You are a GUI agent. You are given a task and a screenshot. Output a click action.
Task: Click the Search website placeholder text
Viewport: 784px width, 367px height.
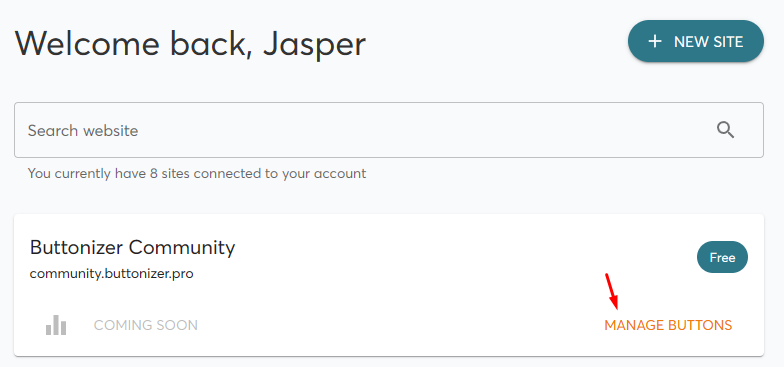pyautogui.click(x=83, y=130)
